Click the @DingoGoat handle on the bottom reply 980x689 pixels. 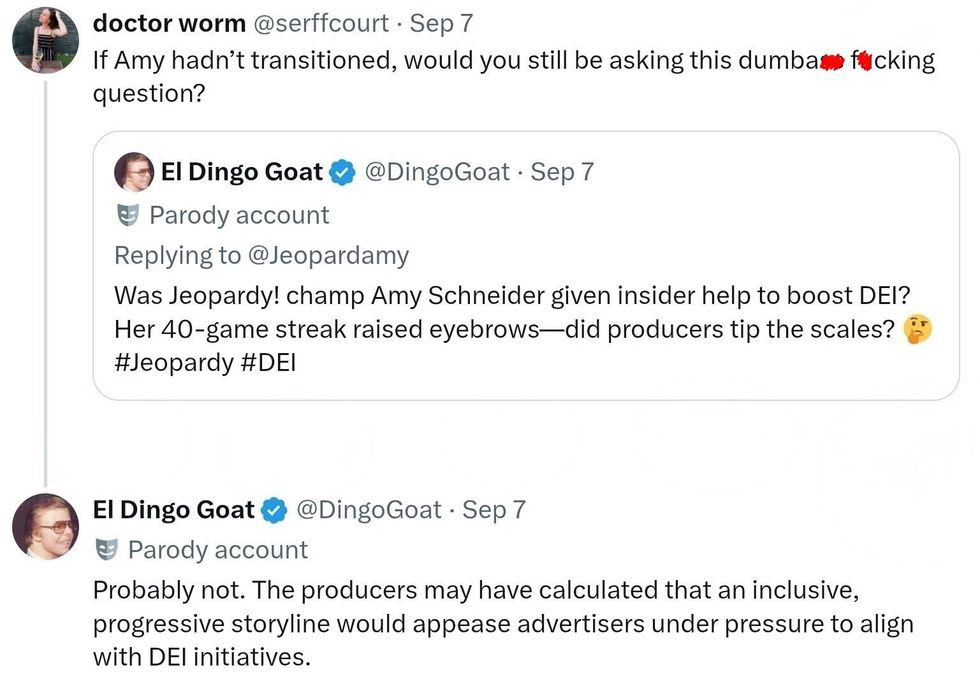367,510
